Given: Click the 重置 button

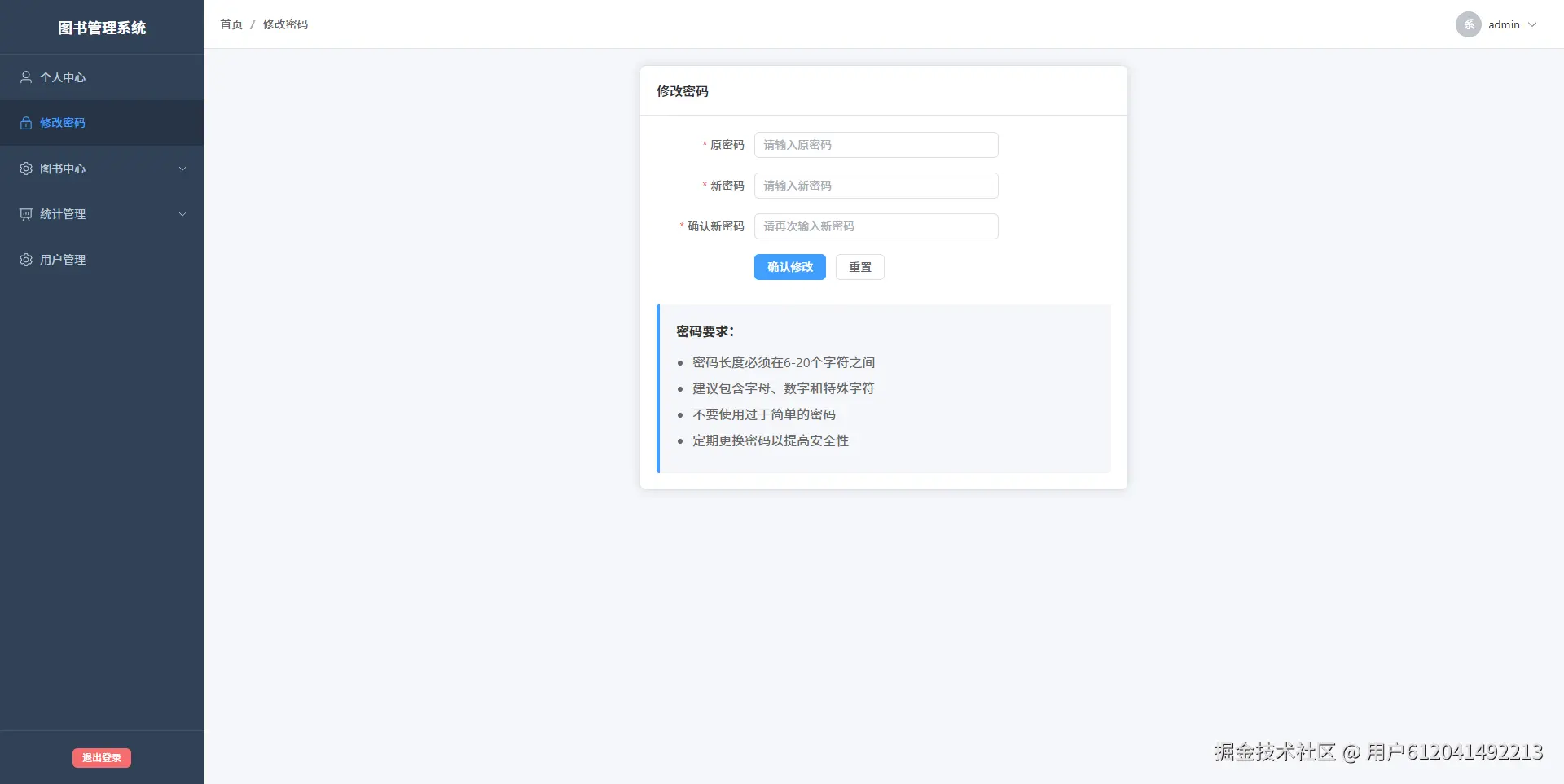Looking at the screenshot, I should click(859, 267).
